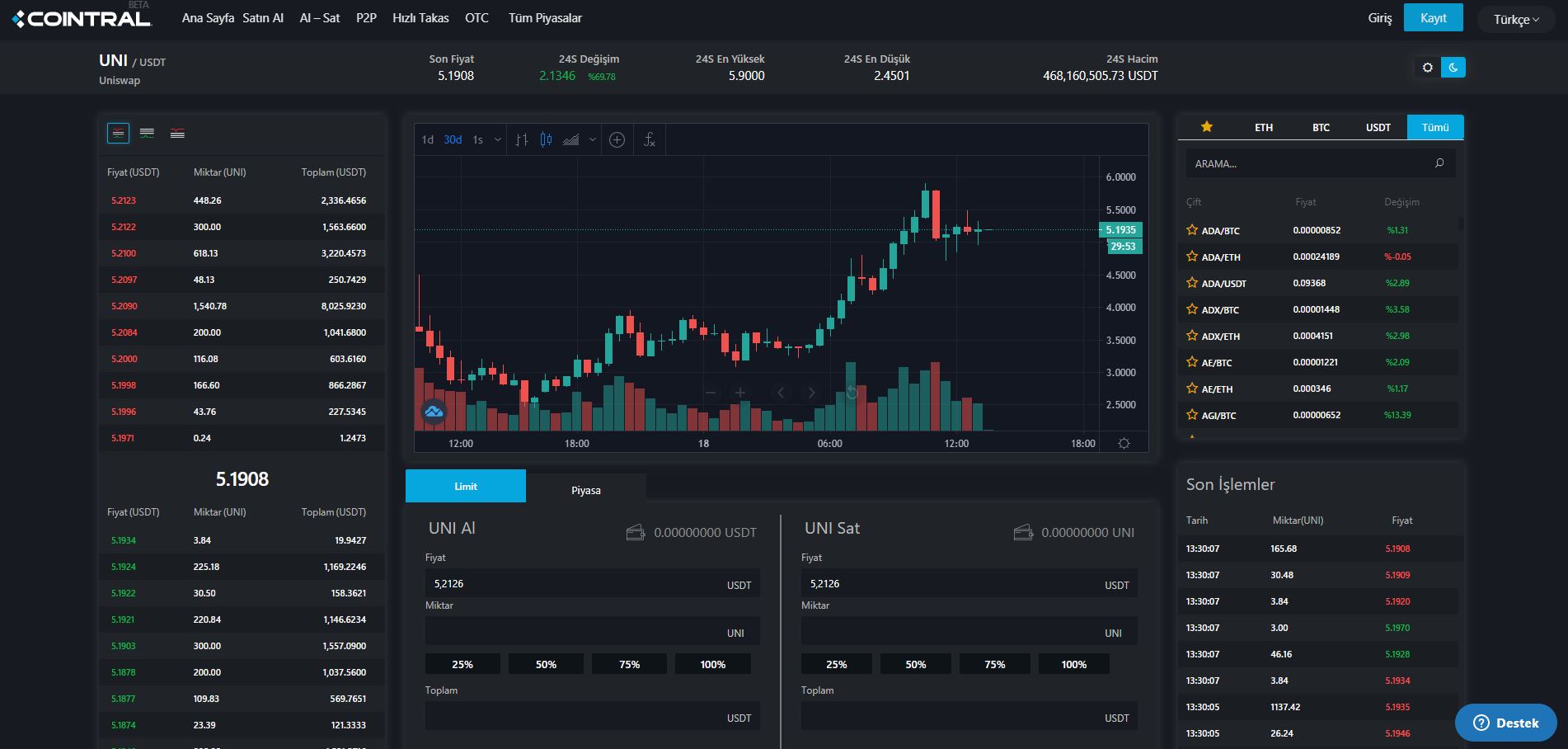Set sell amount to 50%
The width and height of the screenshot is (1568, 749).
[x=916, y=664]
